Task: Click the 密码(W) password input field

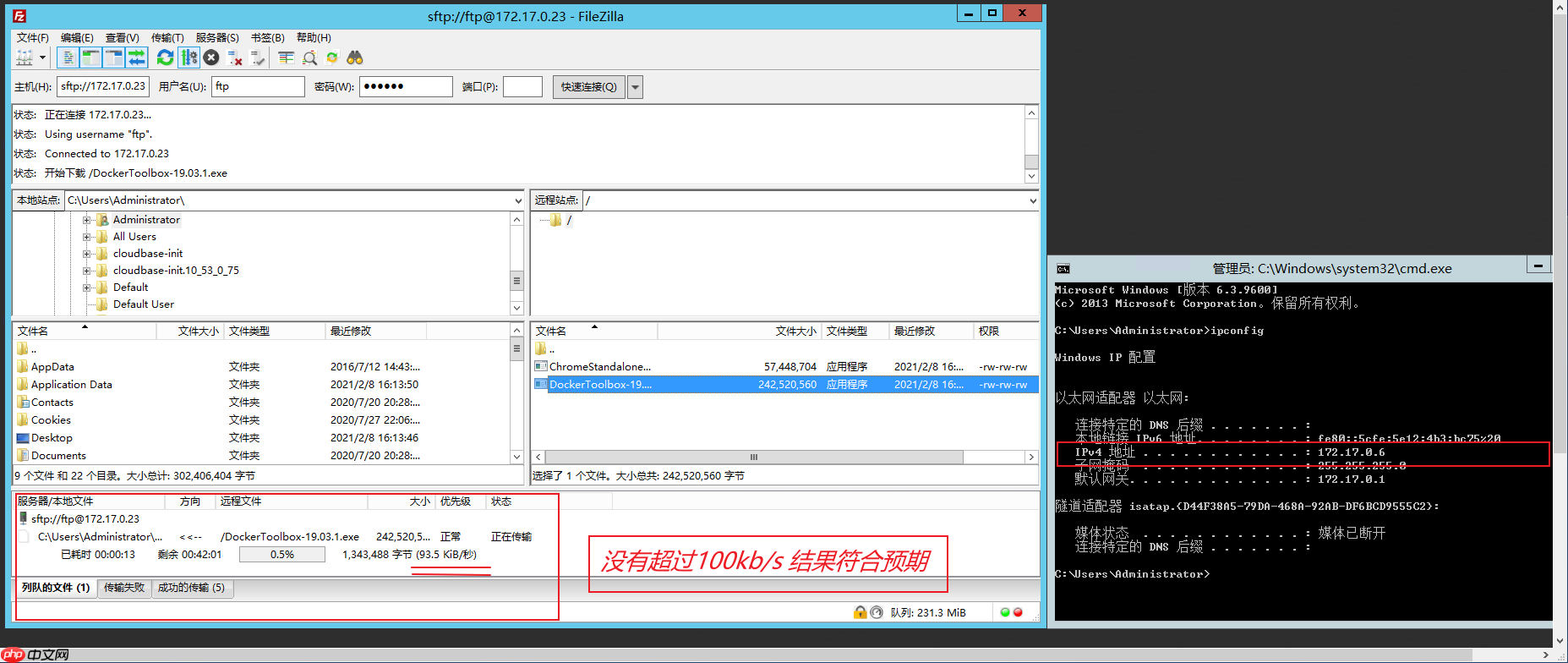Action: [x=406, y=86]
